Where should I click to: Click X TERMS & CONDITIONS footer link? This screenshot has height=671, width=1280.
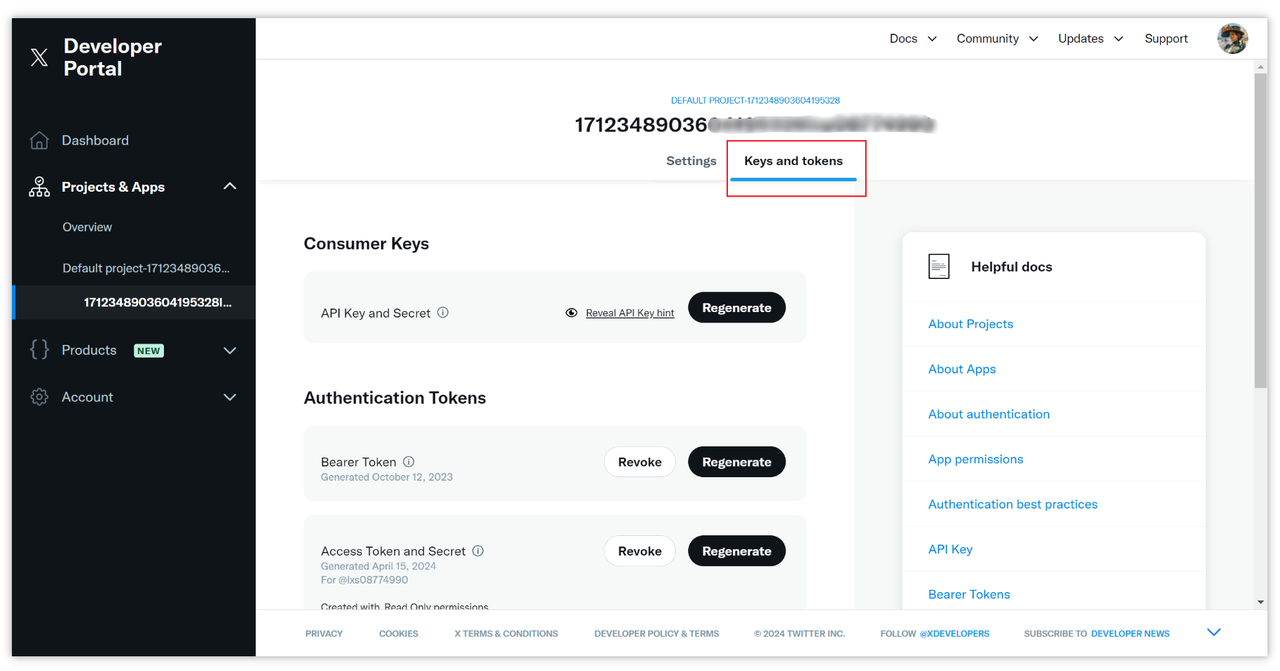pos(506,634)
